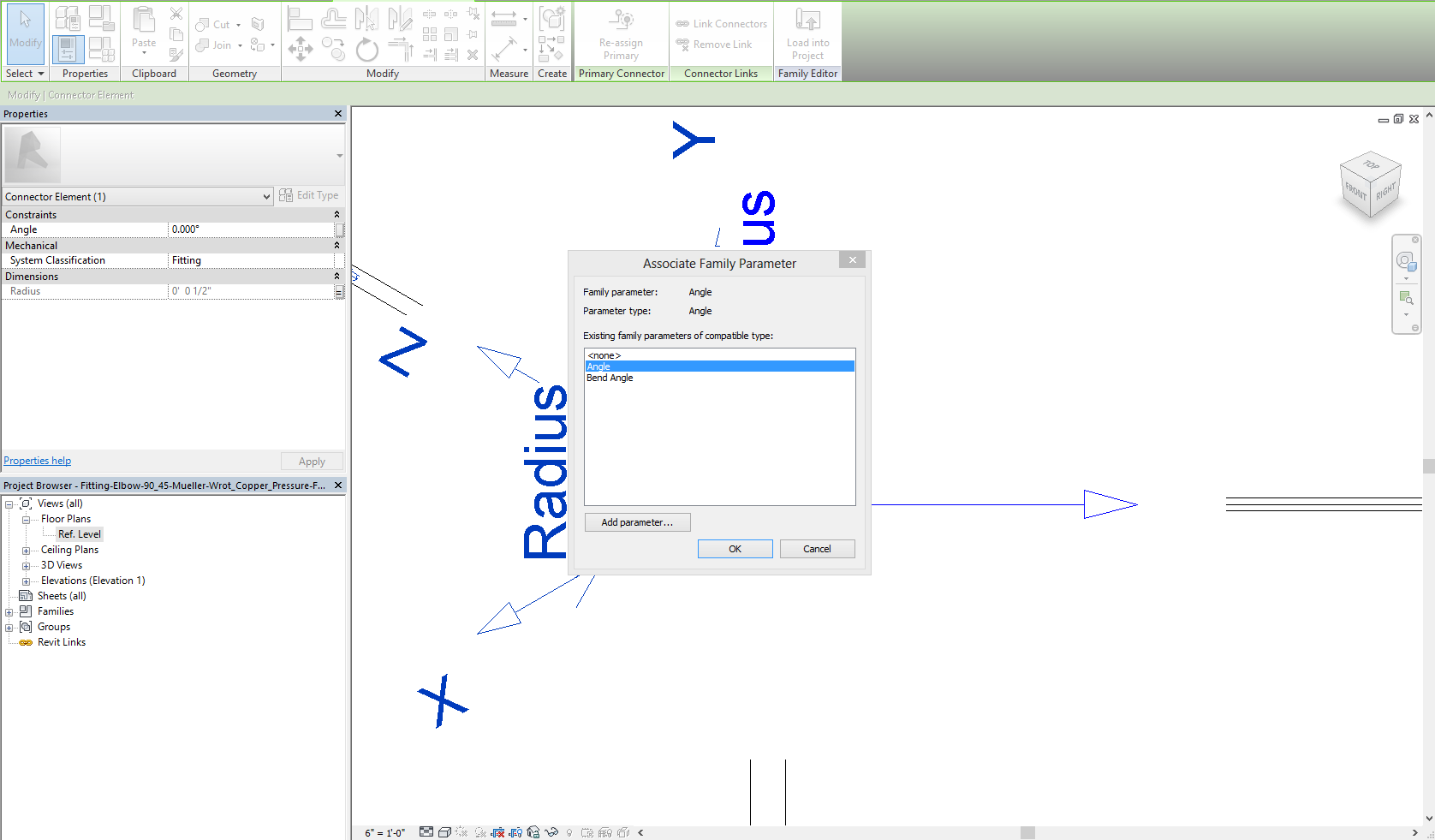Collapse the Constraints properties group
Screen dimensions: 1435x840
pyautogui.click(x=336, y=215)
